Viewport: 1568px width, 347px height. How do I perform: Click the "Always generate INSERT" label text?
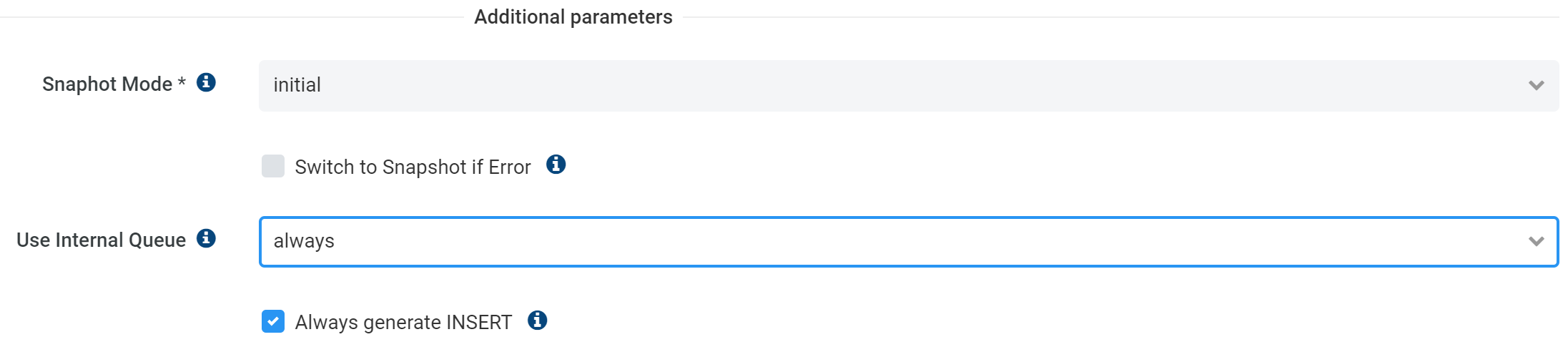coord(403,323)
